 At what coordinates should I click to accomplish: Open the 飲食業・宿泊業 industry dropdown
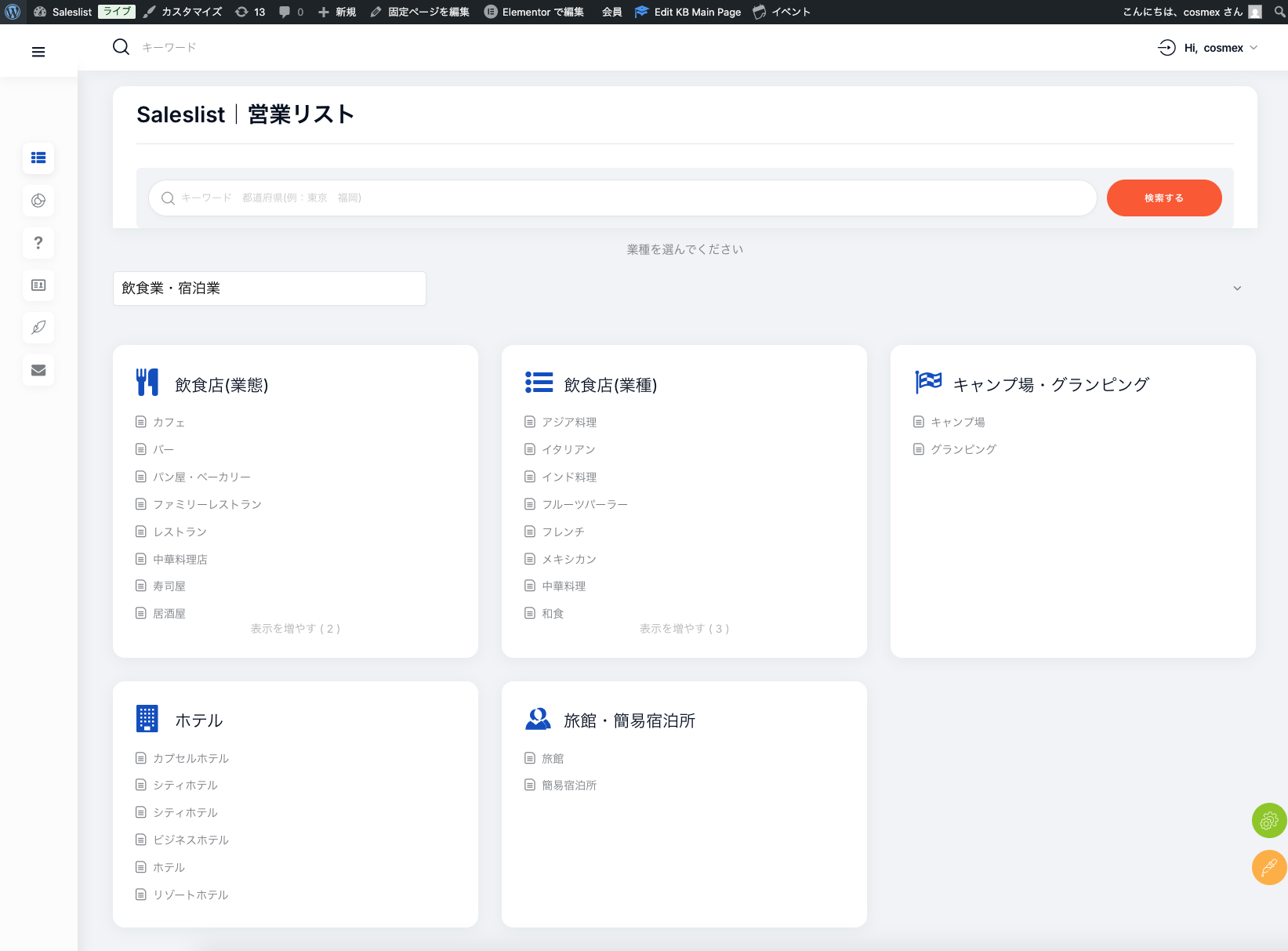270,289
